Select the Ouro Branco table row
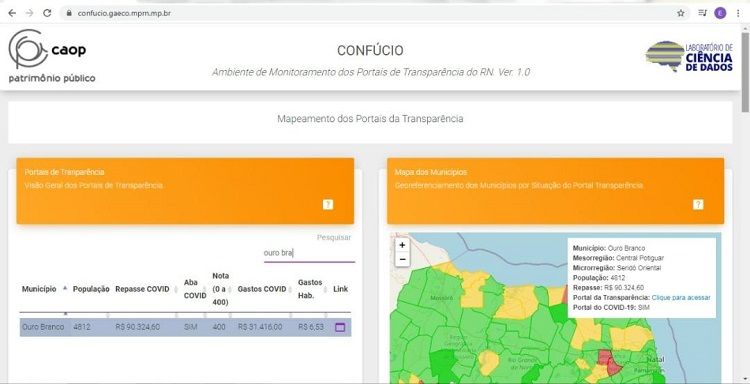Viewport: 750px width, 384px height. coord(186,328)
